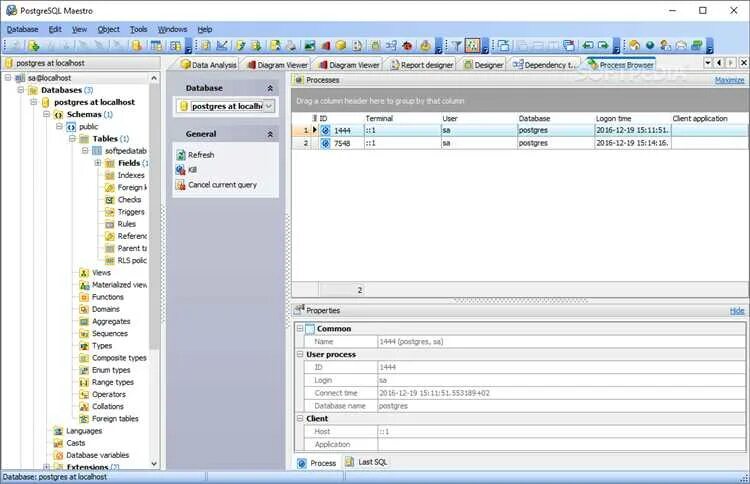This screenshot has height=484, width=750.
Task: Open the Object menu
Action: coord(109,29)
